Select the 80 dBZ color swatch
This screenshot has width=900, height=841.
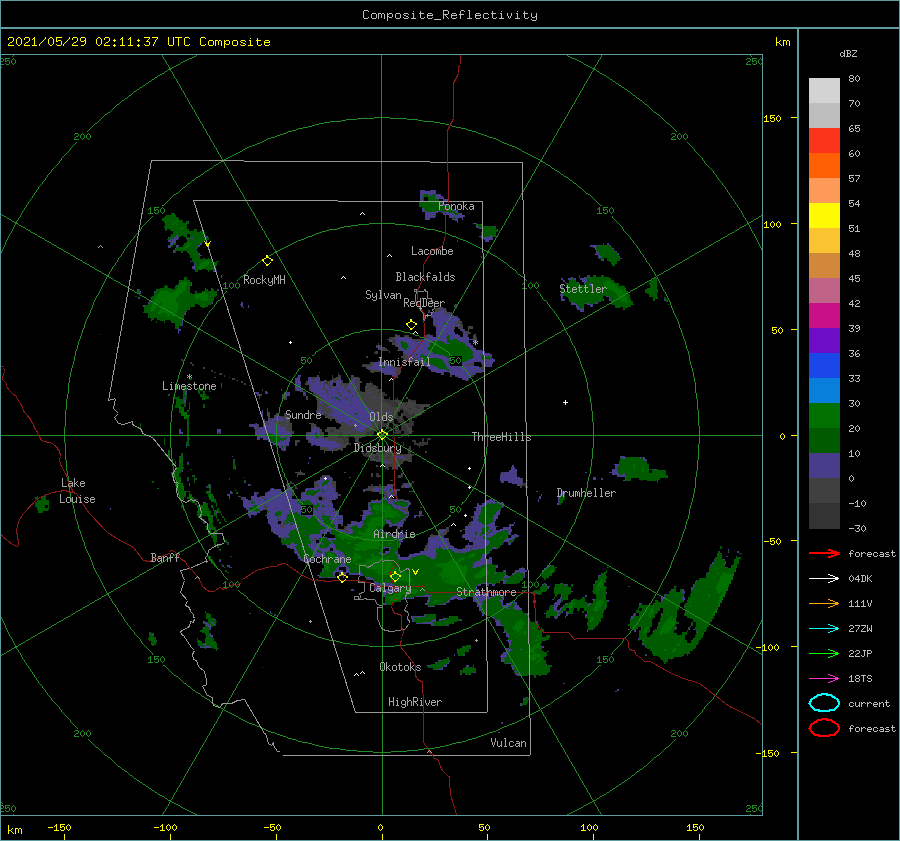pyautogui.click(x=824, y=90)
